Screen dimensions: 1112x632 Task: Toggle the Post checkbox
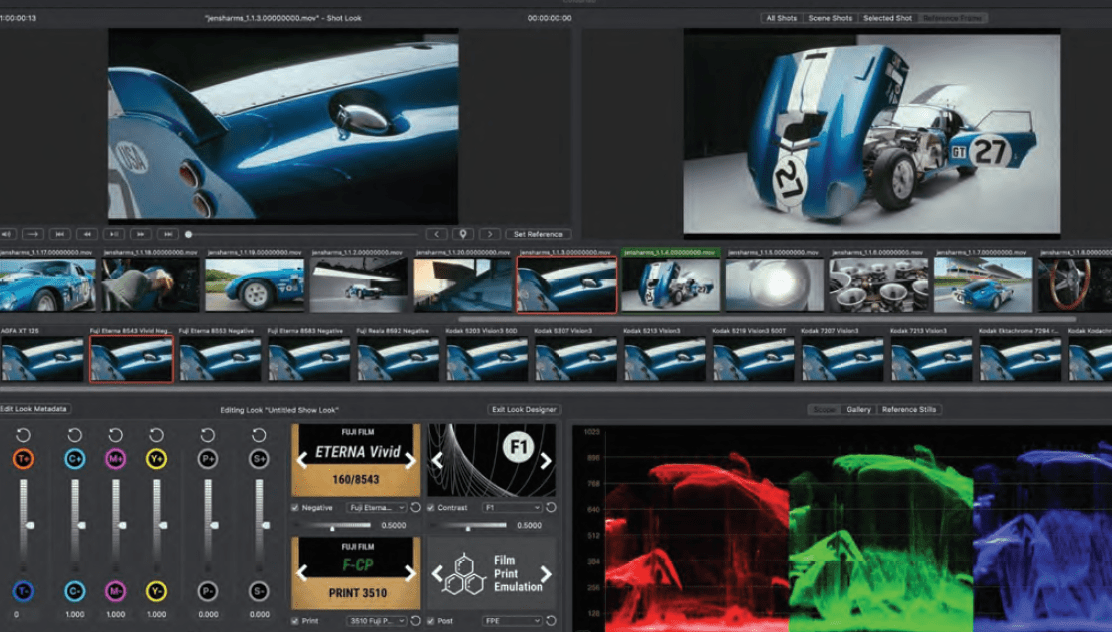(430, 621)
